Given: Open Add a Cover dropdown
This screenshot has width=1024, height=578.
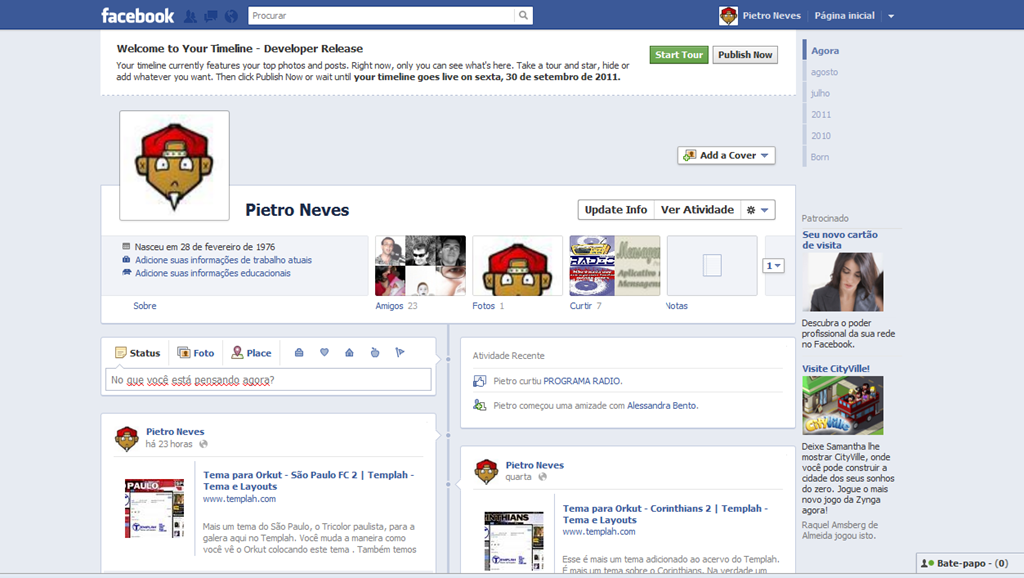Looking at the screenshot, I should click(x=726, y=155).
